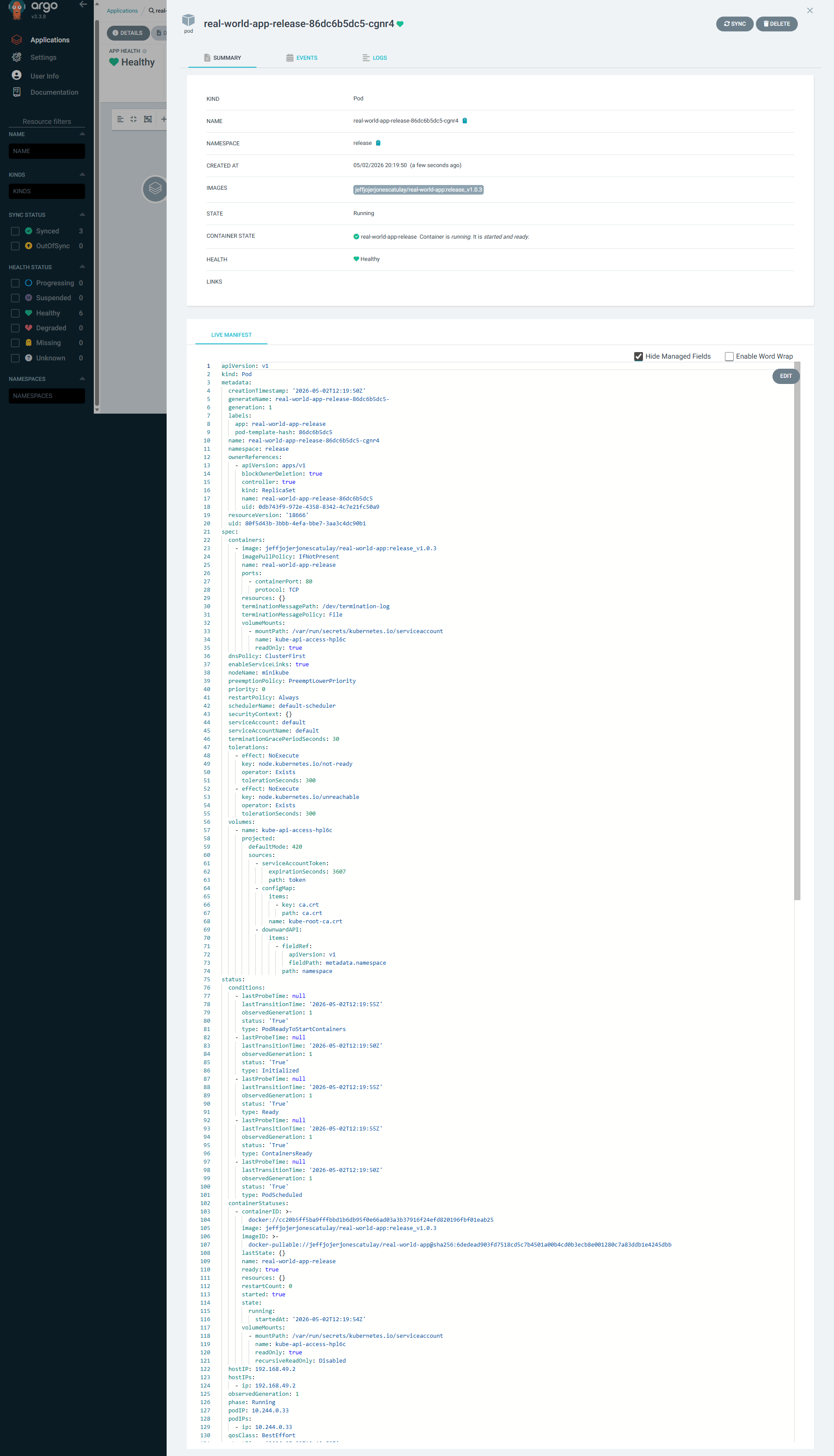Open the Documentation book icon
This screenshot has width=834, height=1456.
coord(17,92)
